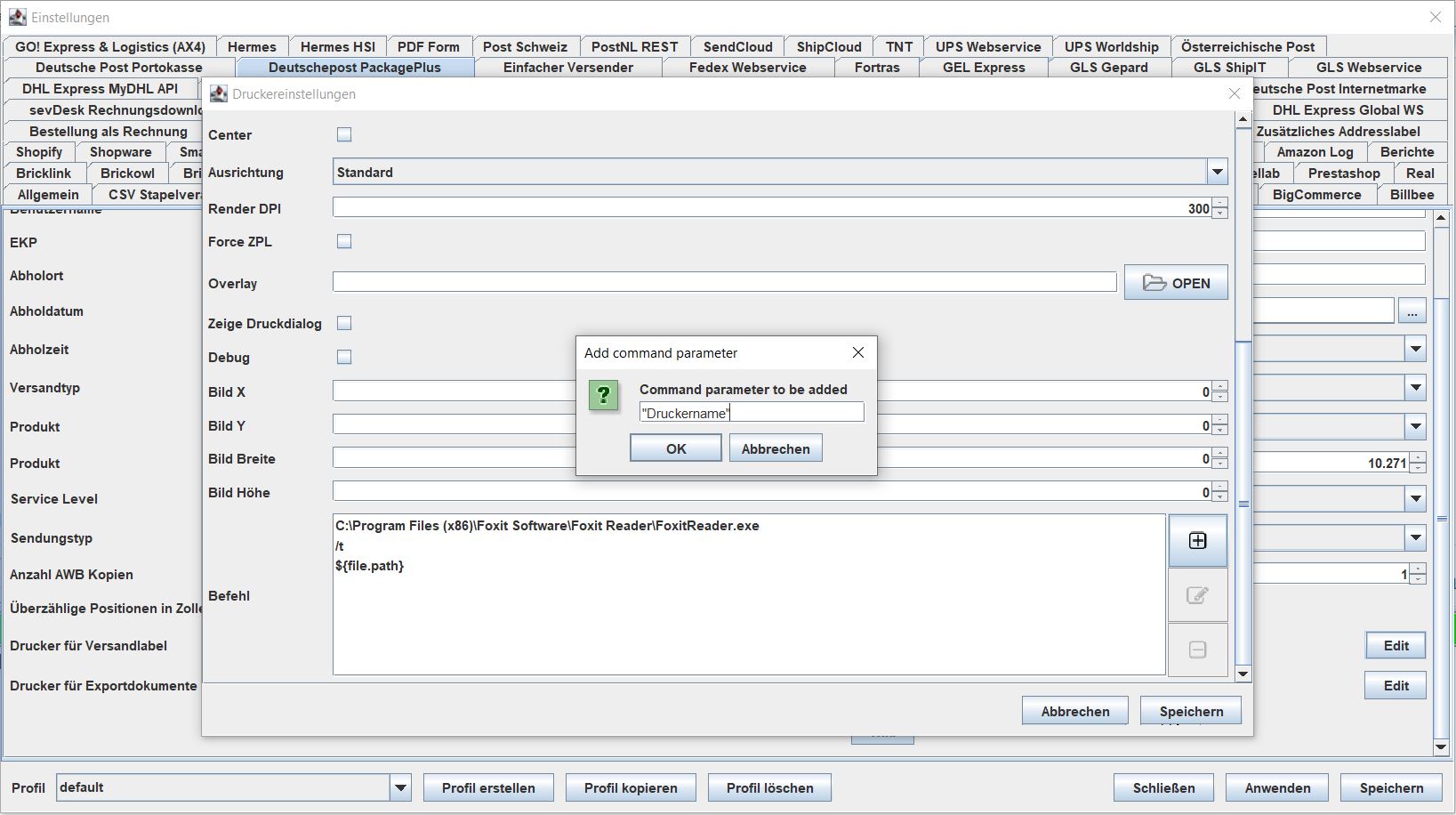Click the add command parameter plus icon
Screen dimensions: 1456x815
pos(1197,540)
